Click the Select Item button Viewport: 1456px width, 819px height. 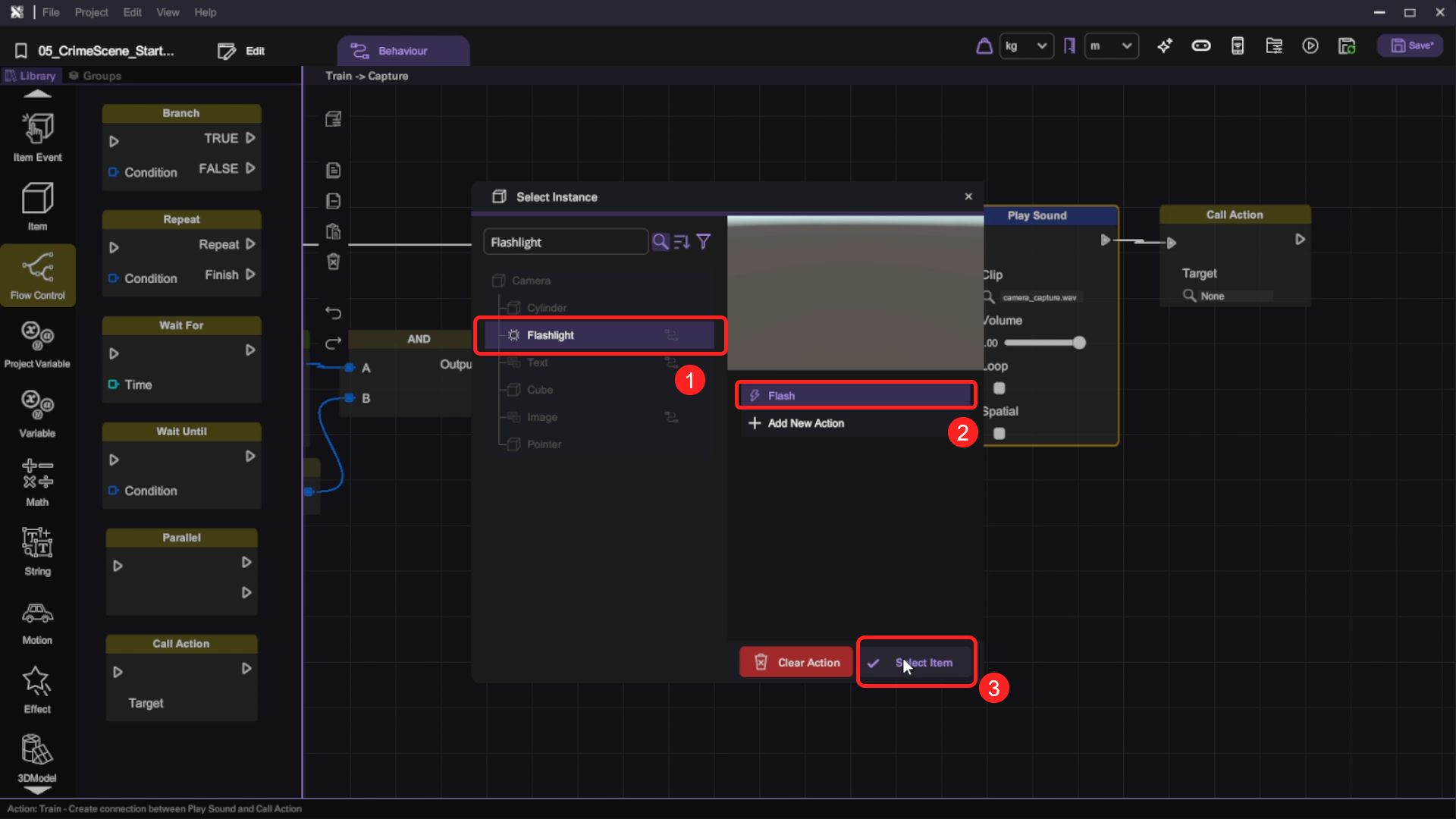tap(916, 662)
